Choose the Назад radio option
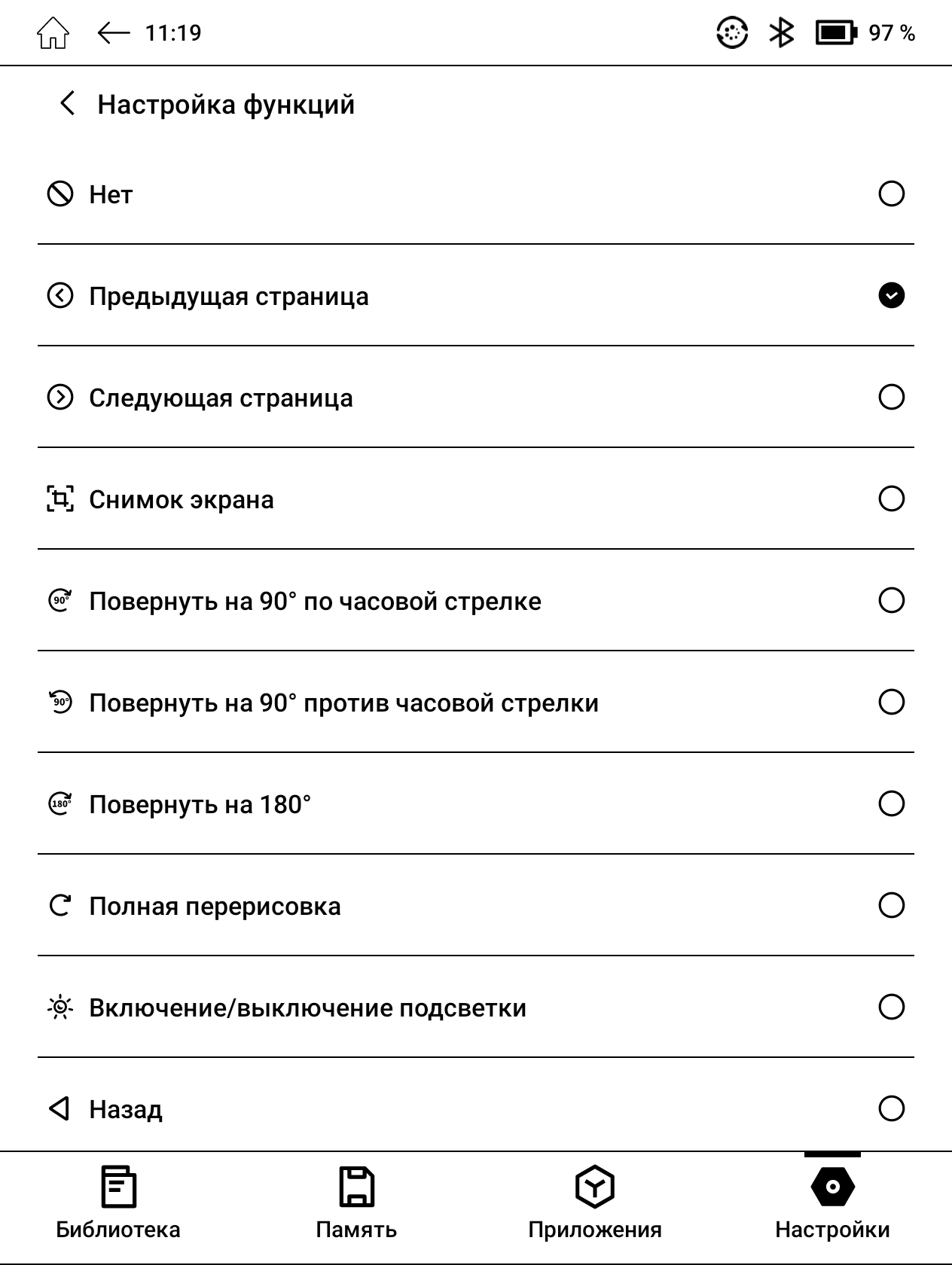 (x=891, y=1108)
